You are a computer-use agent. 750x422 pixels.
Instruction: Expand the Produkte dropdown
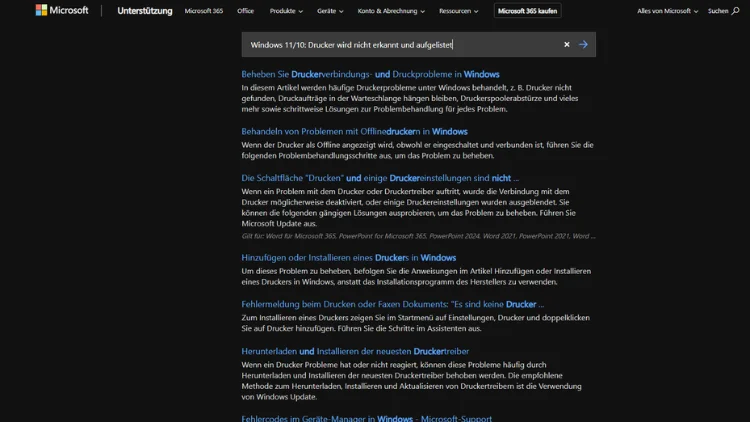[x=286, y=11]
